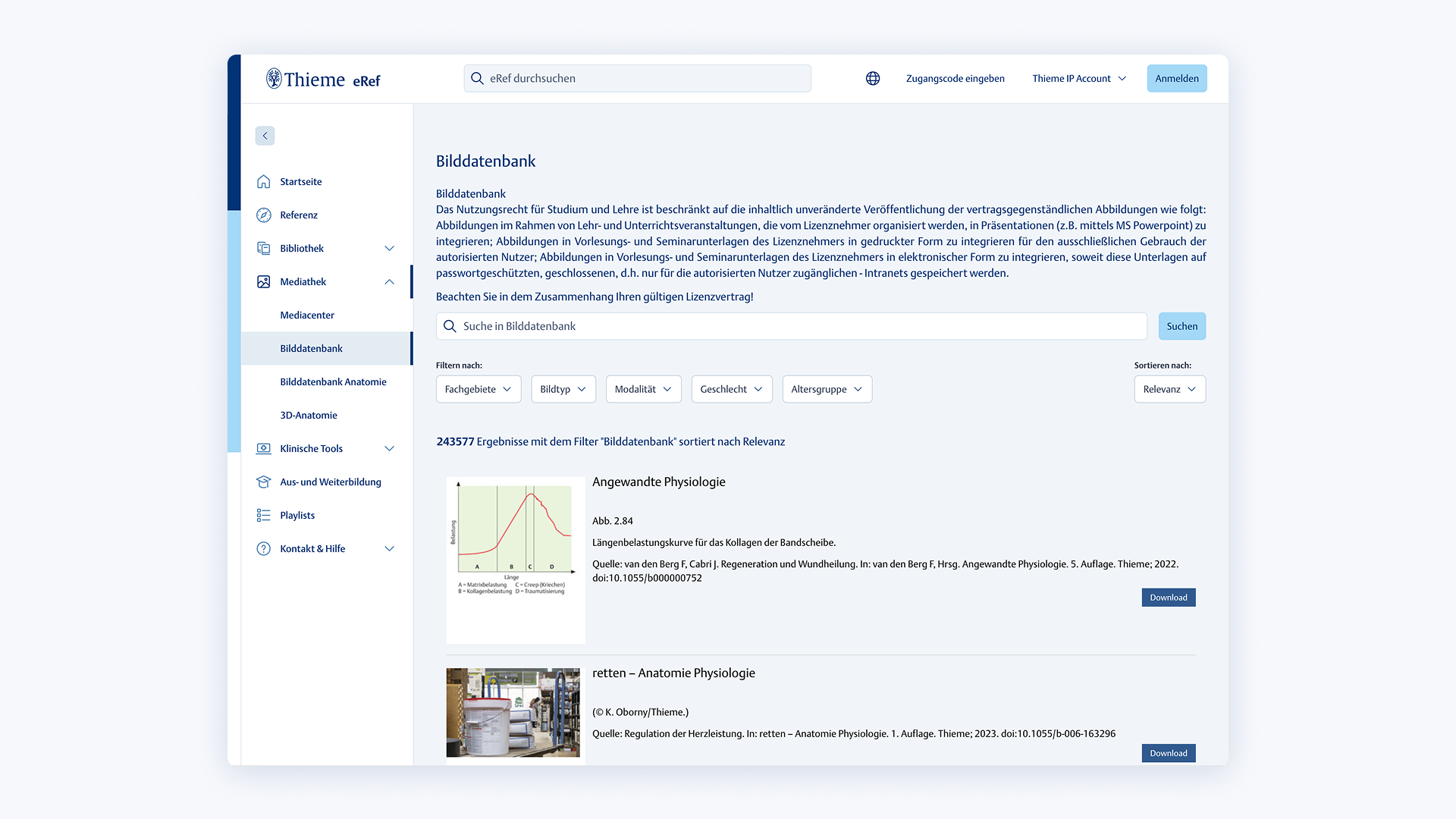Focus the eRef durchsuchen search field
The image size is (1456, 819).
click(638, 78)
